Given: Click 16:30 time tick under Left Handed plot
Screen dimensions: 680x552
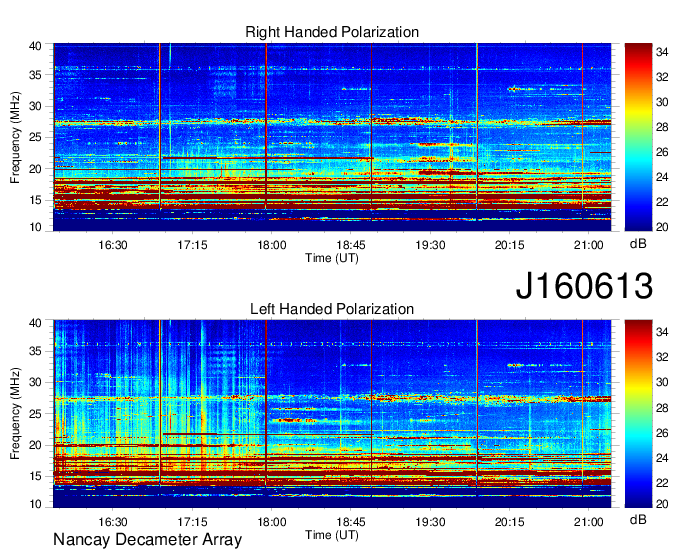Looking at the screenshot, I should [x=113, y=522].
